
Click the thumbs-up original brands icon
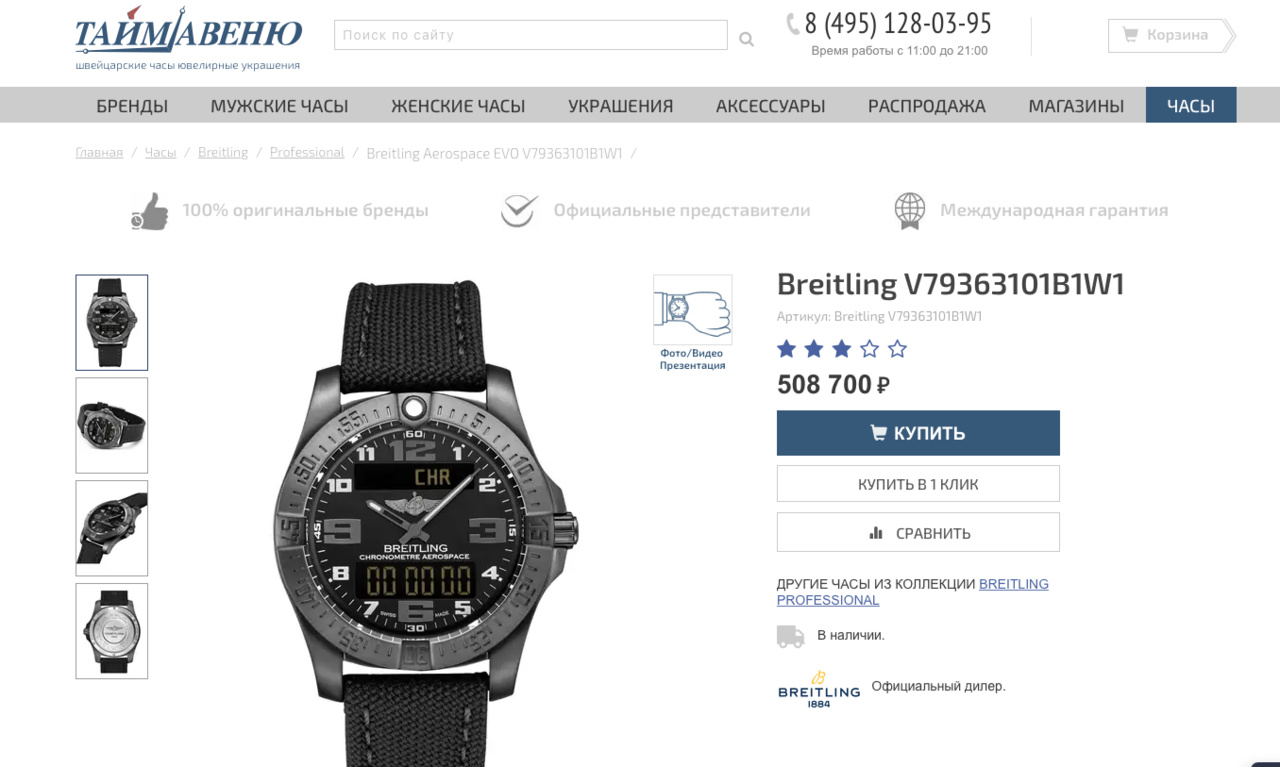click(150, 211)
